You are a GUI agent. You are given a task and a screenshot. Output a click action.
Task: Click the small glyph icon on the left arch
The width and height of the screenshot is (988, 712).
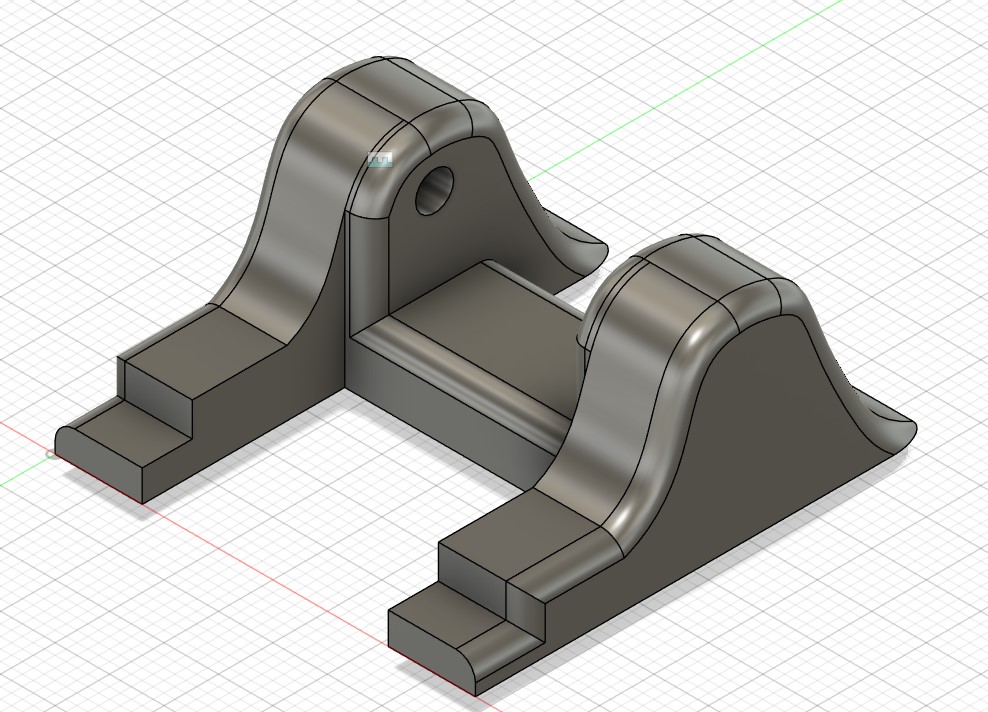click(x=380, y=159)
